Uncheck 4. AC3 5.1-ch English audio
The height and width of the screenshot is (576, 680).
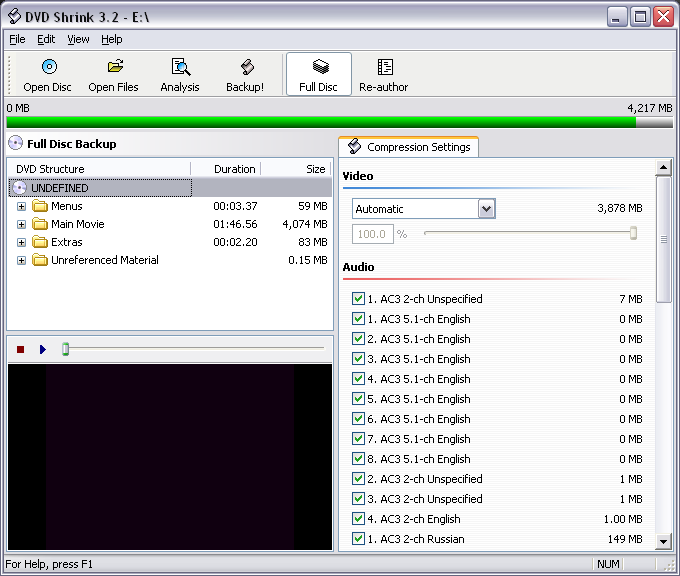pyautogui.click(x=358, y=378)
